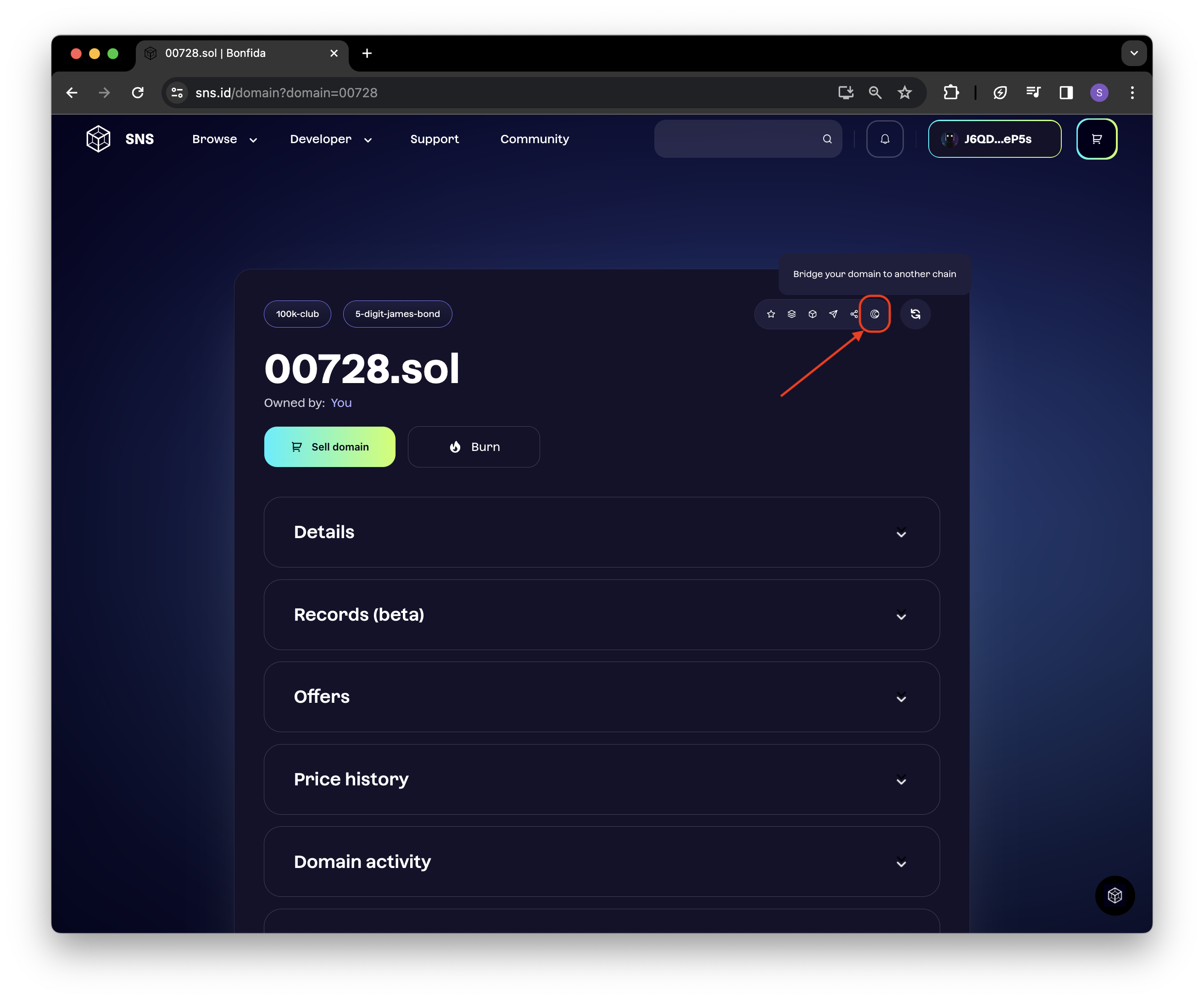Bookmark this page with the star icon
The width and height of the screenshot is (1204, 1001).
[x=905, y=93]
